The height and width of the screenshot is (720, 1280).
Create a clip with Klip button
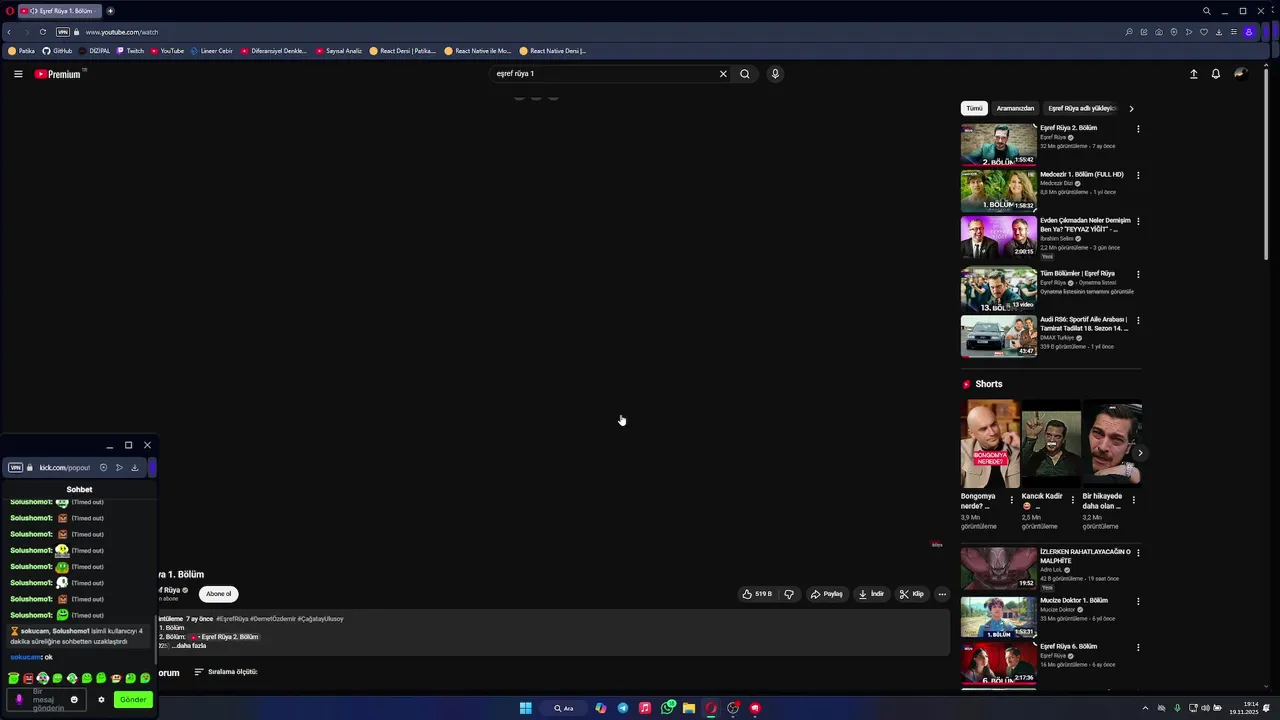[912, 594]
